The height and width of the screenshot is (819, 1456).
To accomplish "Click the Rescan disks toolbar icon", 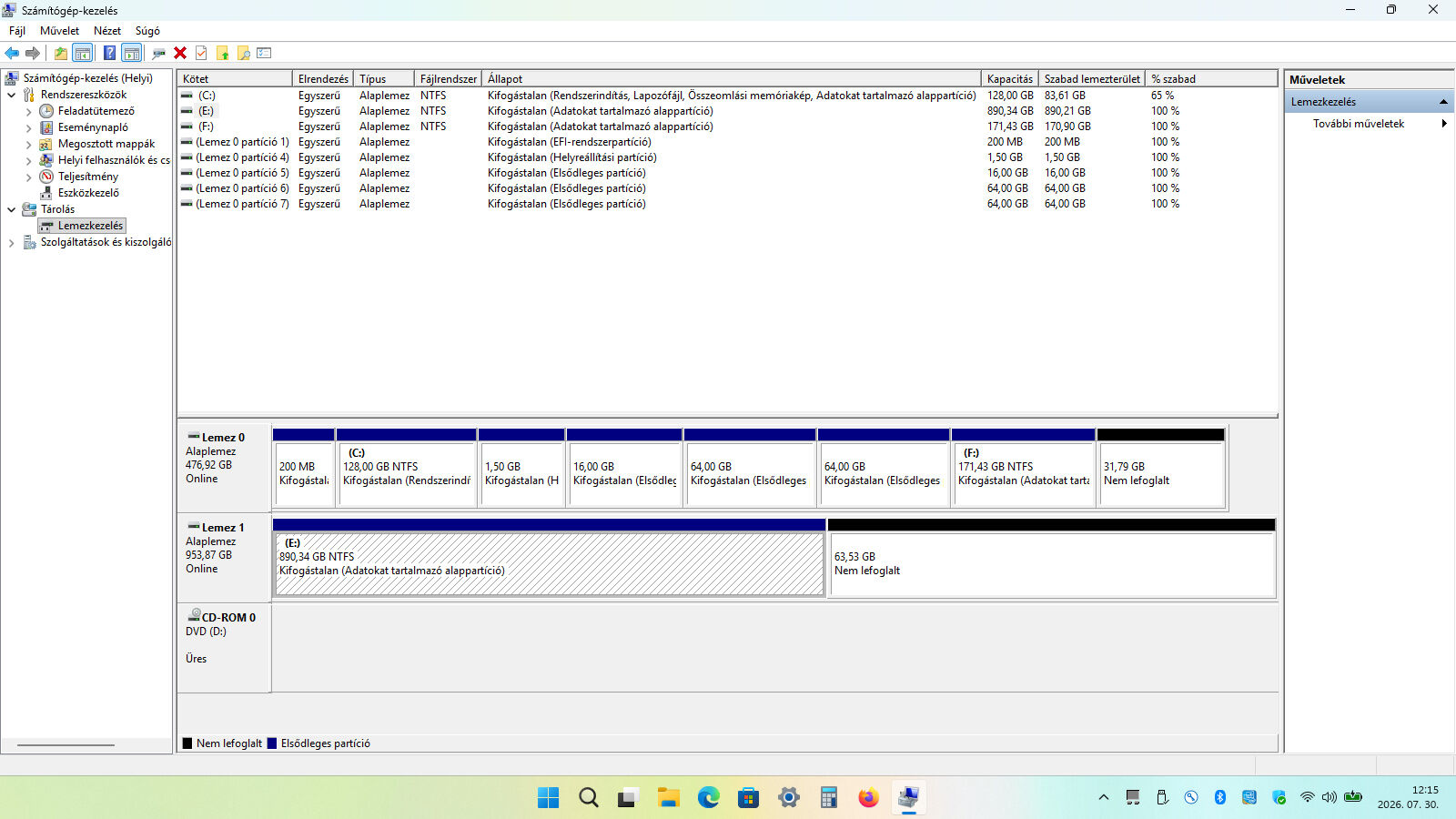I will pos(158,53).
